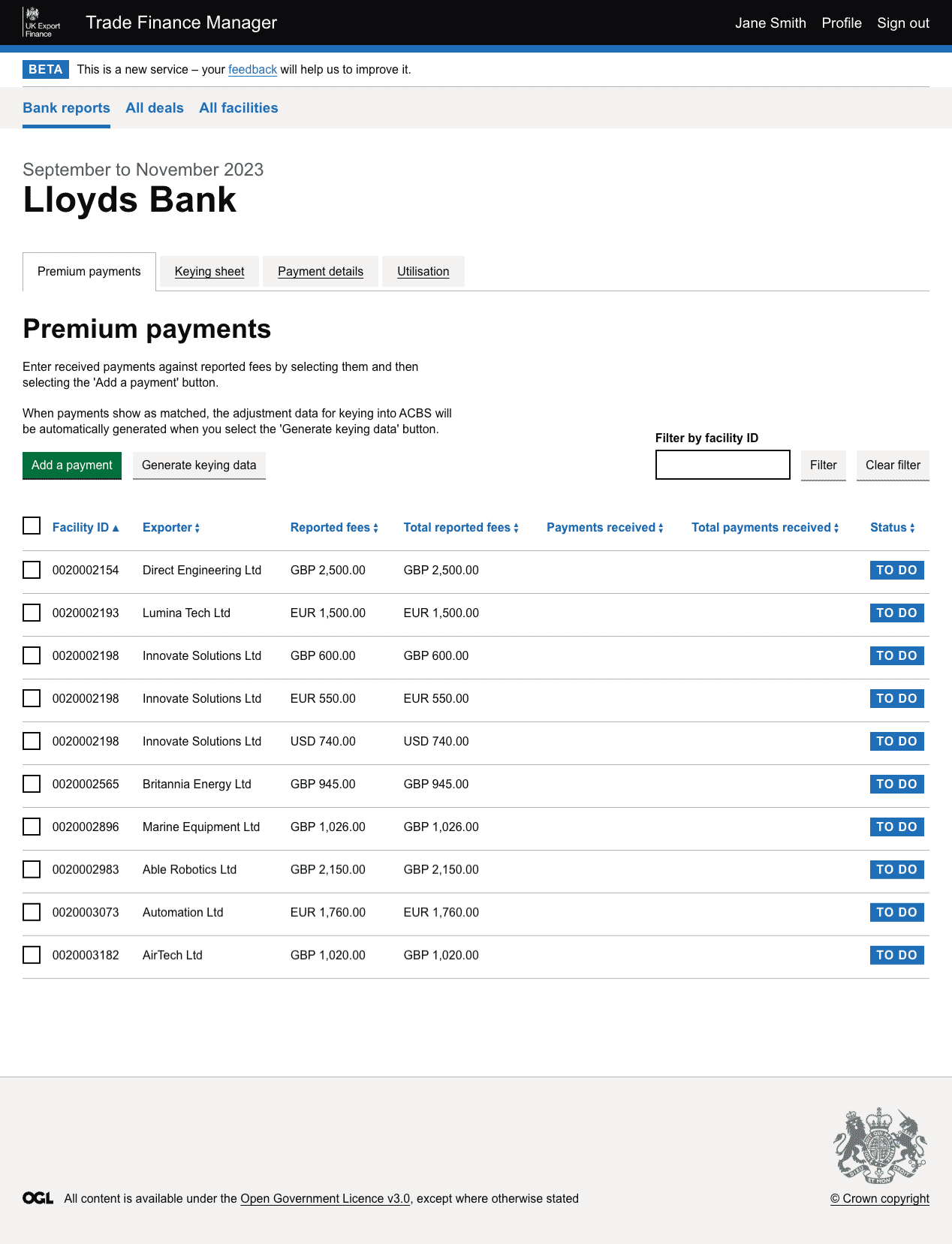Select checkbox for Marine Equipment Ltd row
Viewport: 952px width, 1244px height.
point(32,827)
